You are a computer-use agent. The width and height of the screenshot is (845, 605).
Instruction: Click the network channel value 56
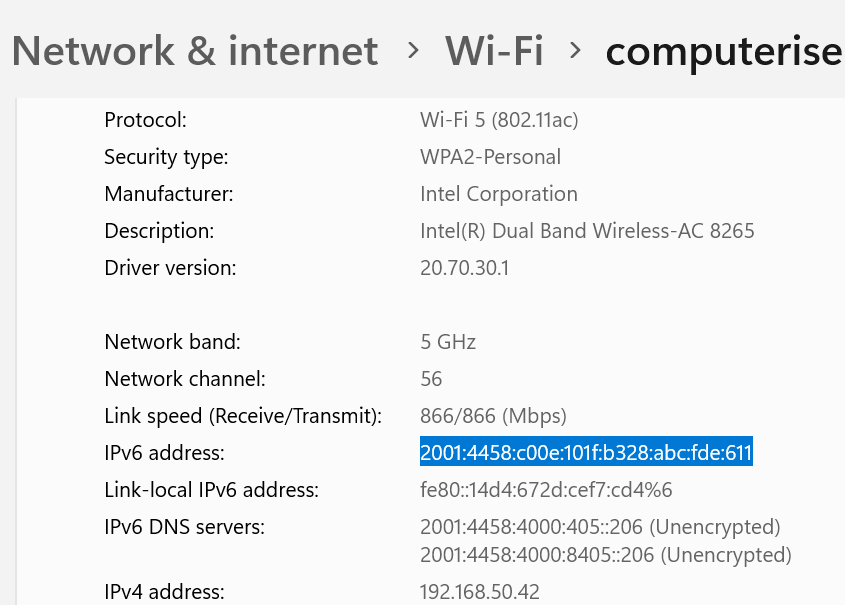pyautogui.click(x=431, y=379)
